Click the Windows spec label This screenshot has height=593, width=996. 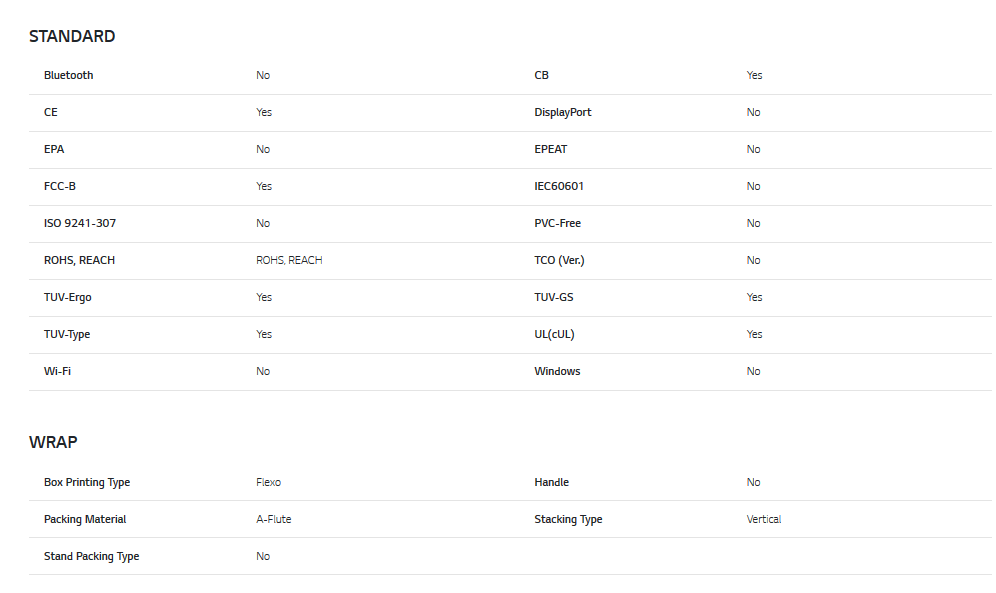click(x=557, y=371)
